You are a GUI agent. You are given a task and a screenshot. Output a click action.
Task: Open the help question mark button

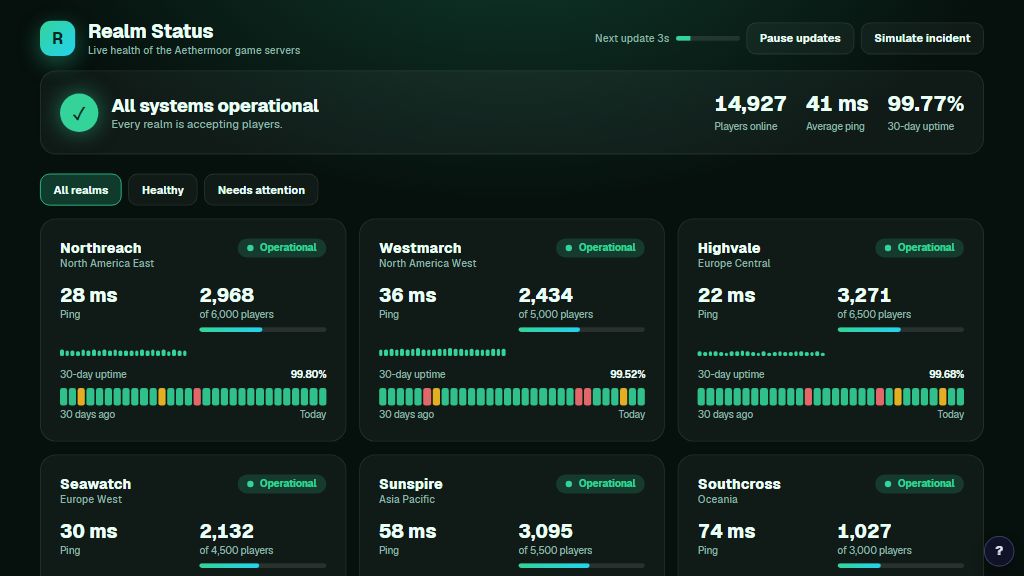[x=999, y=551]
